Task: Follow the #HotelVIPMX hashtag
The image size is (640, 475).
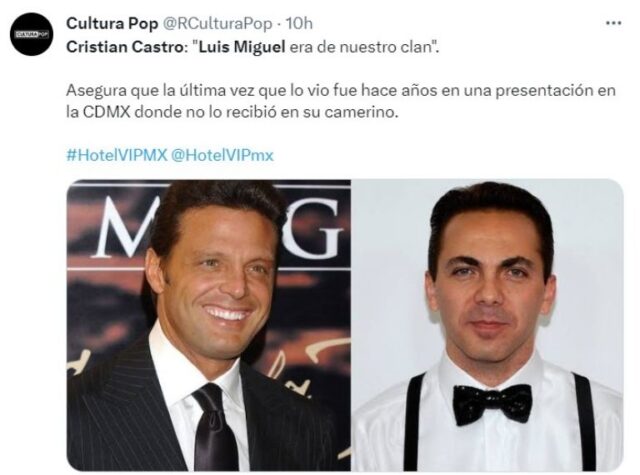Action: point(117,155)
